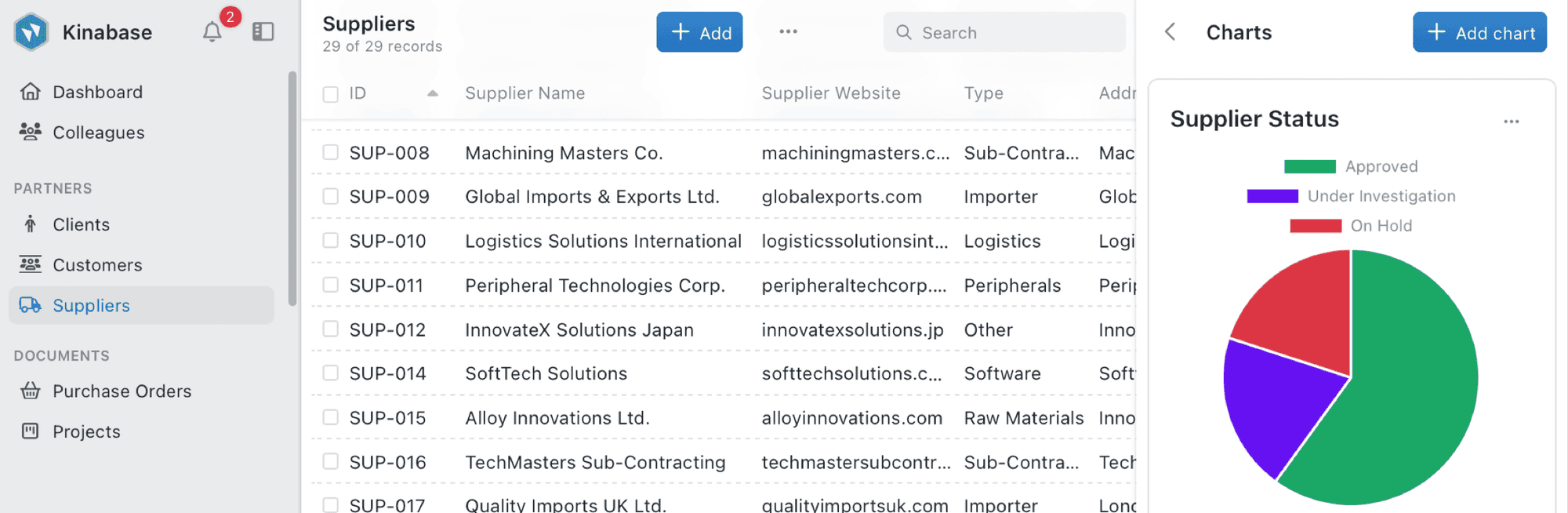Click the Add chart button
This screenshot has width=1568, height=513.
pos(1479,32)
